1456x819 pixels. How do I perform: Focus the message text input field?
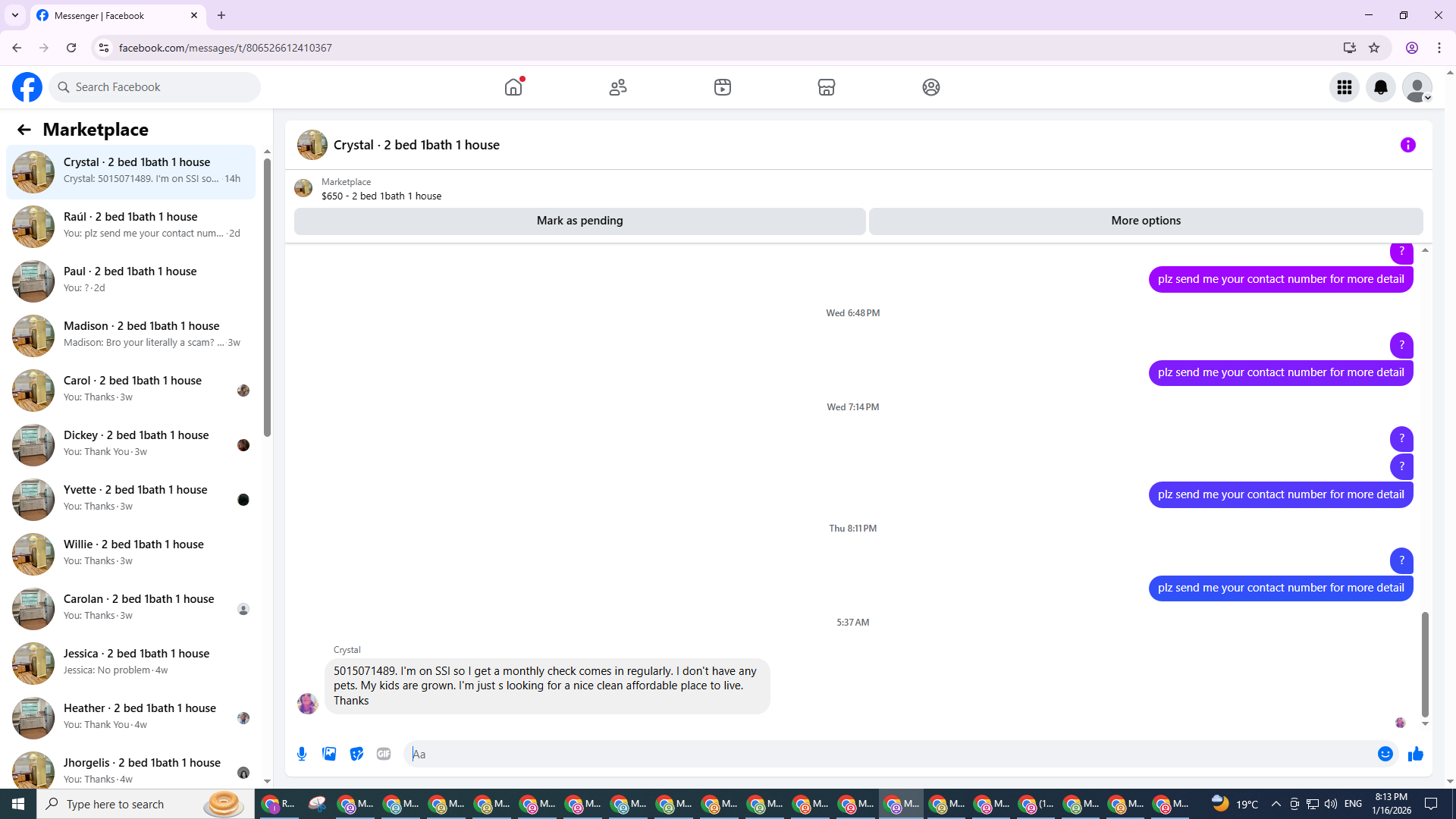point(887,754)
